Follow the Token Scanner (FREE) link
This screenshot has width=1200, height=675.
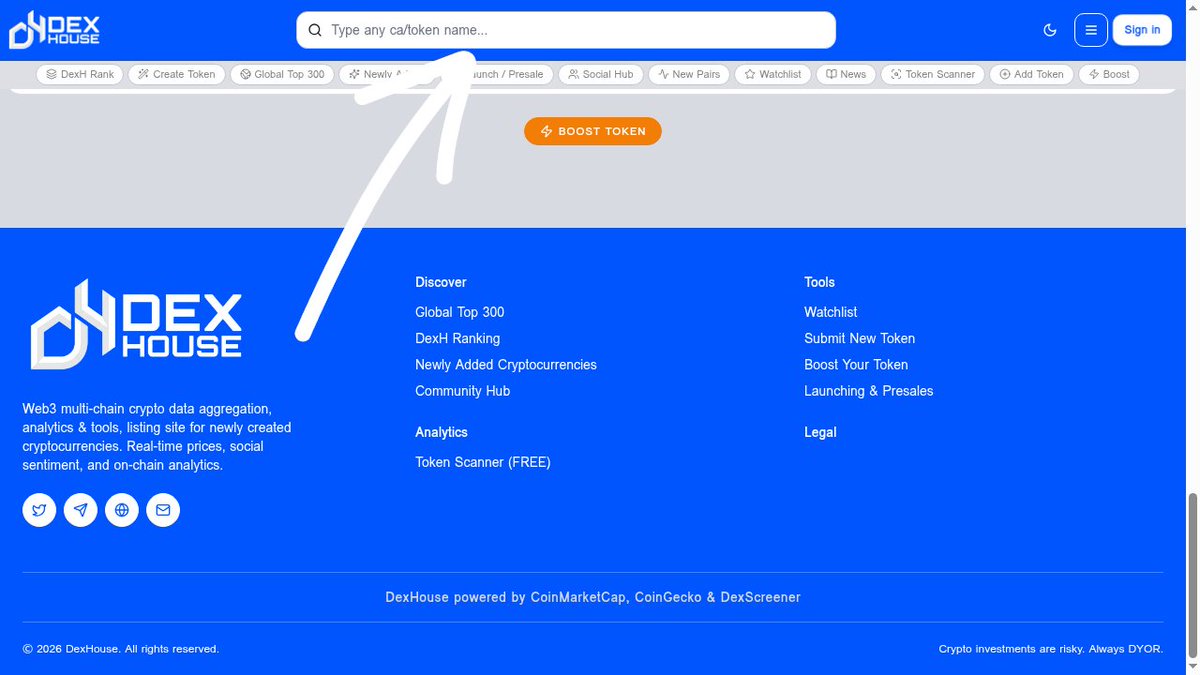point(483,462)
